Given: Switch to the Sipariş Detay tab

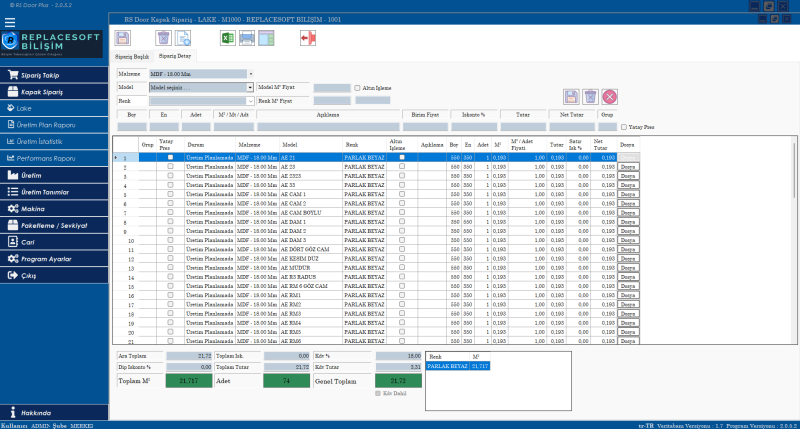Looking at the screenshot, I should point(174,56).
